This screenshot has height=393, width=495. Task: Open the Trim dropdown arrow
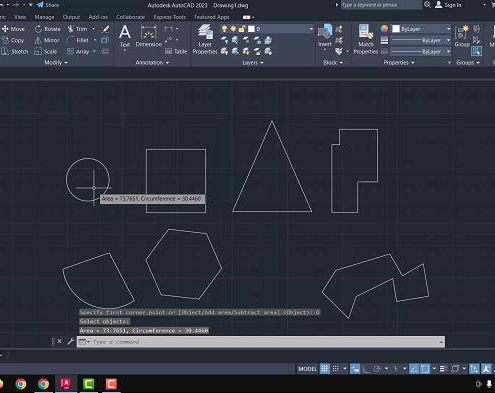[93, 29]
